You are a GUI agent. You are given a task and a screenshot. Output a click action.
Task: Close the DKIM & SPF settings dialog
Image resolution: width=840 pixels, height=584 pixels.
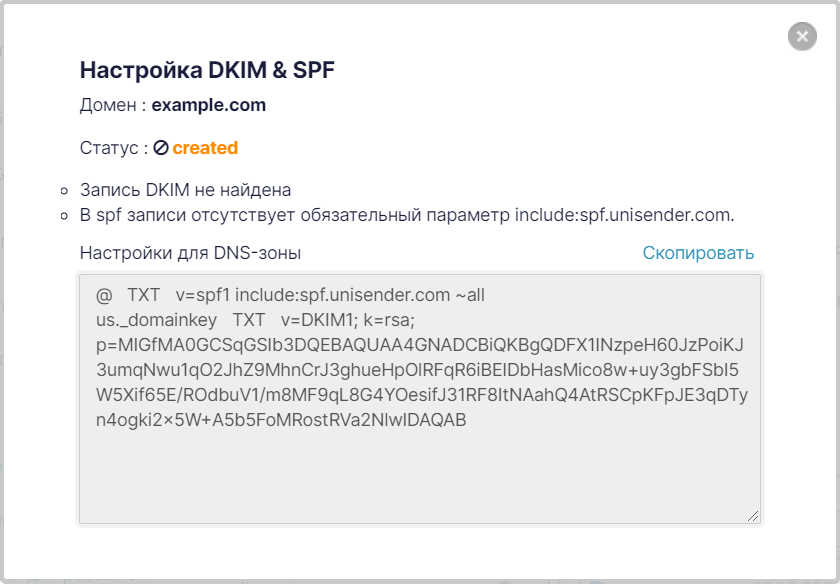pos(802,36)
